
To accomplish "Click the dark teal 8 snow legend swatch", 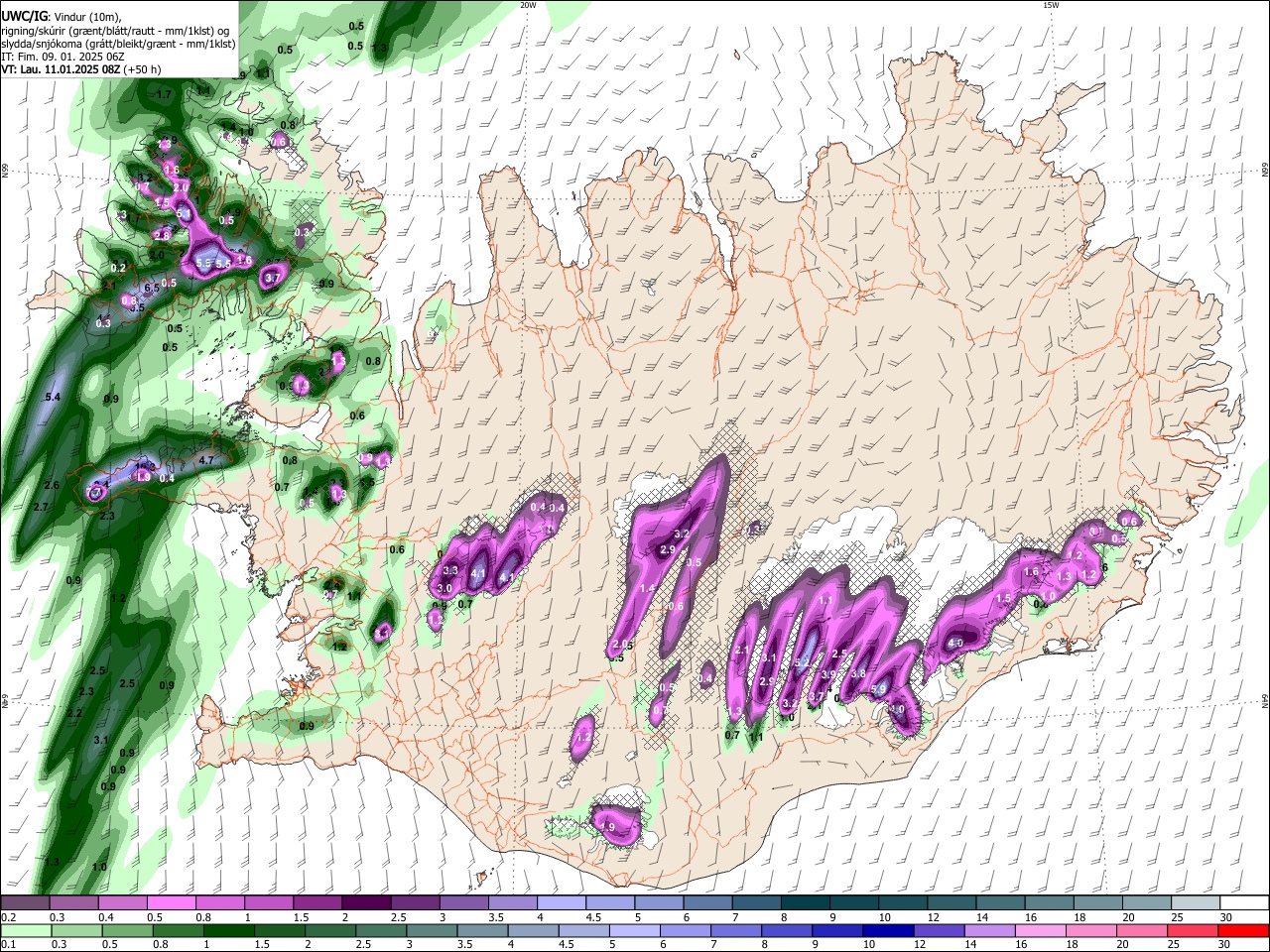I will pos(805,902).
